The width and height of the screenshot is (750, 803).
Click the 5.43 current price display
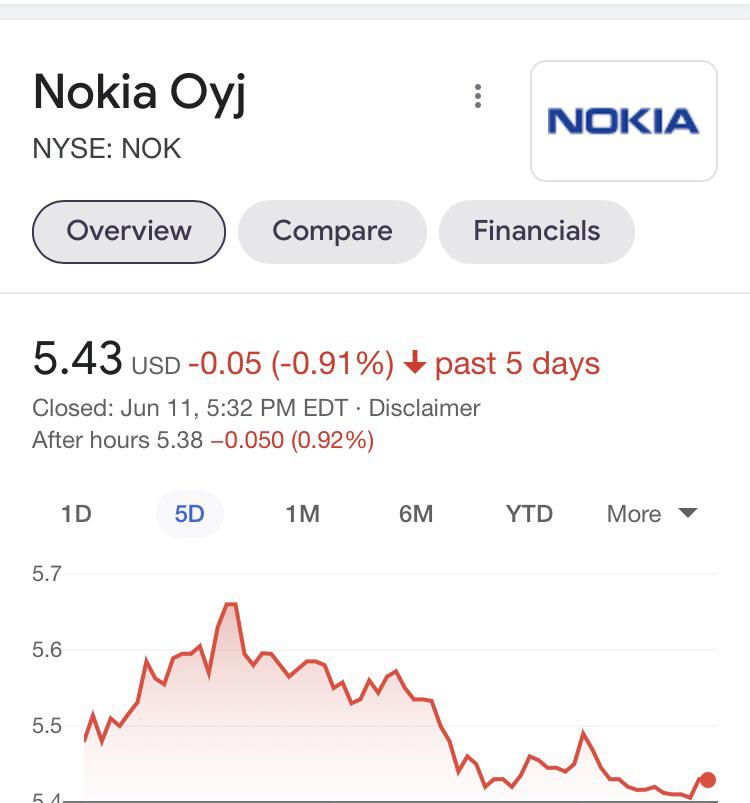[x=78, y=360]
